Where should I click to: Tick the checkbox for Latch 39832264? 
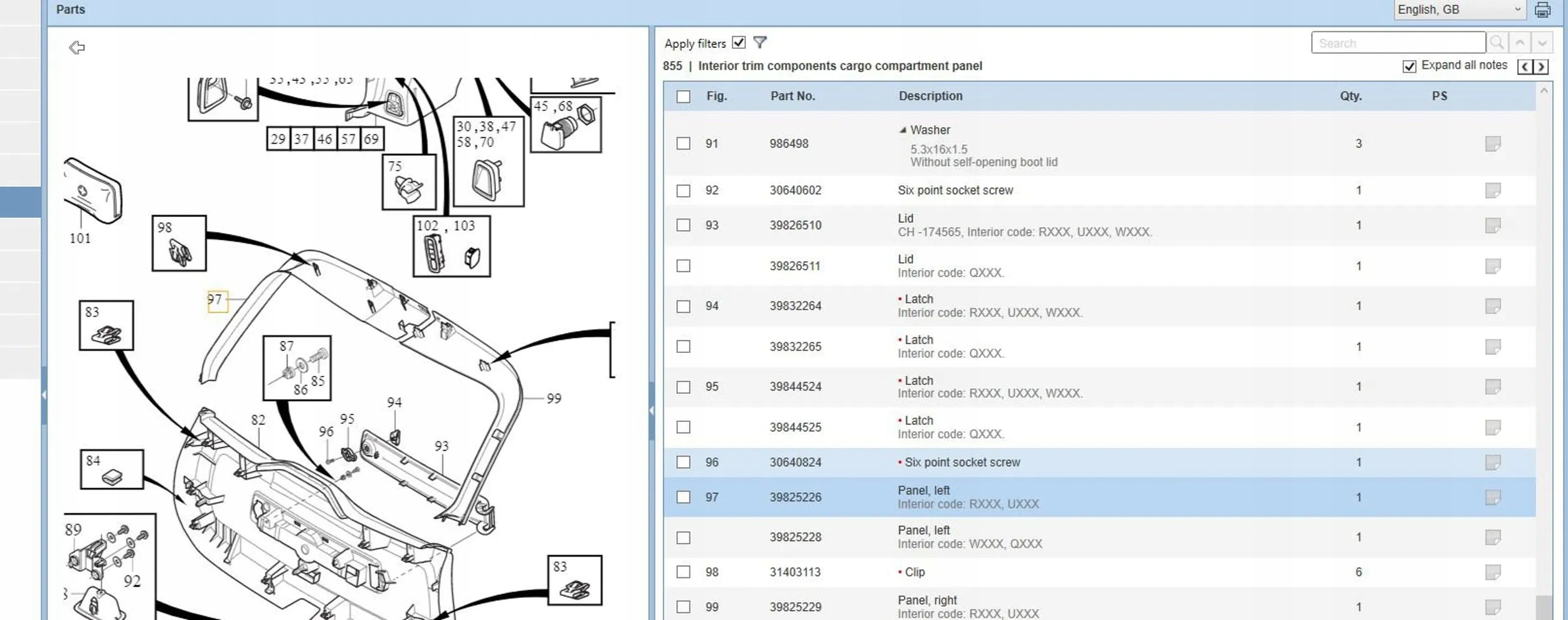pos(684,306)
